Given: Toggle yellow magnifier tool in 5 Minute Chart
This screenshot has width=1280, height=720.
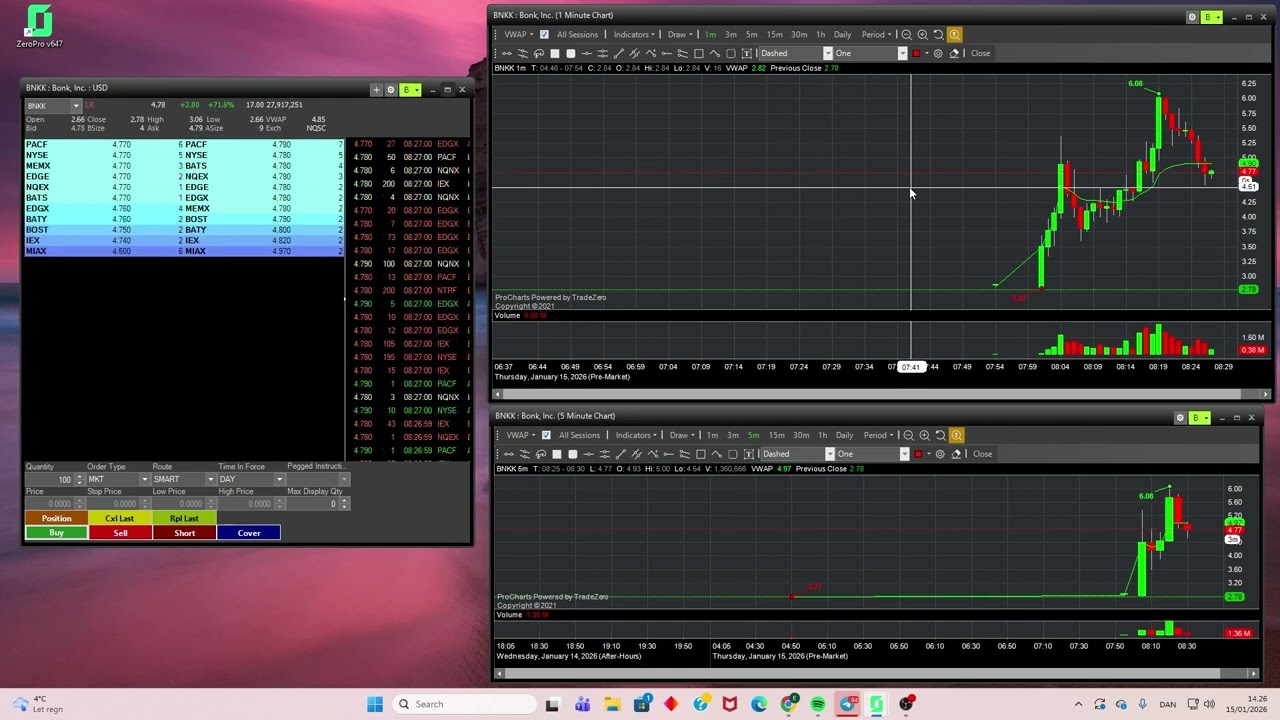Looking at the screenshot, I should 957,435.
